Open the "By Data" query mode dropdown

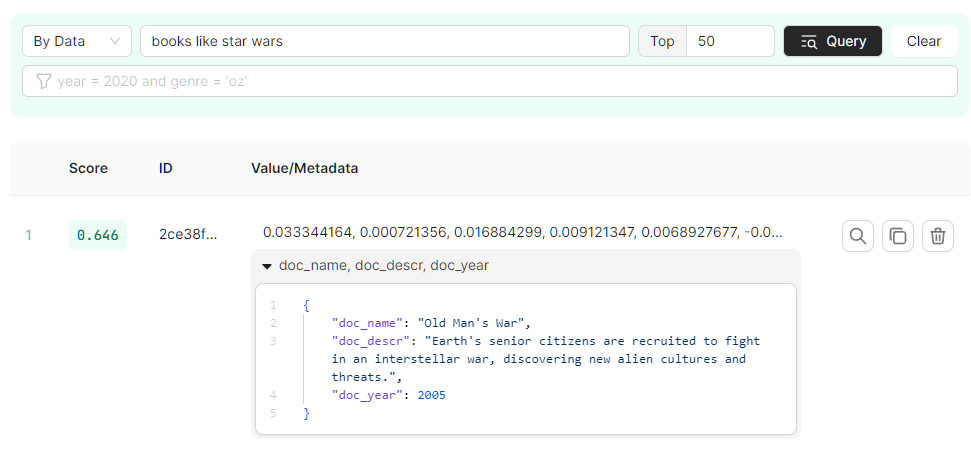tap(76, 41)
